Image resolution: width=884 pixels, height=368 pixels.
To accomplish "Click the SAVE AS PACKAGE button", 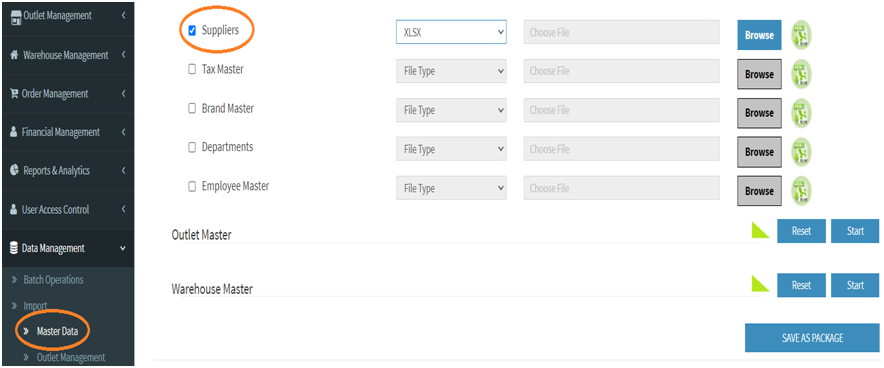I will click(812, 338).
